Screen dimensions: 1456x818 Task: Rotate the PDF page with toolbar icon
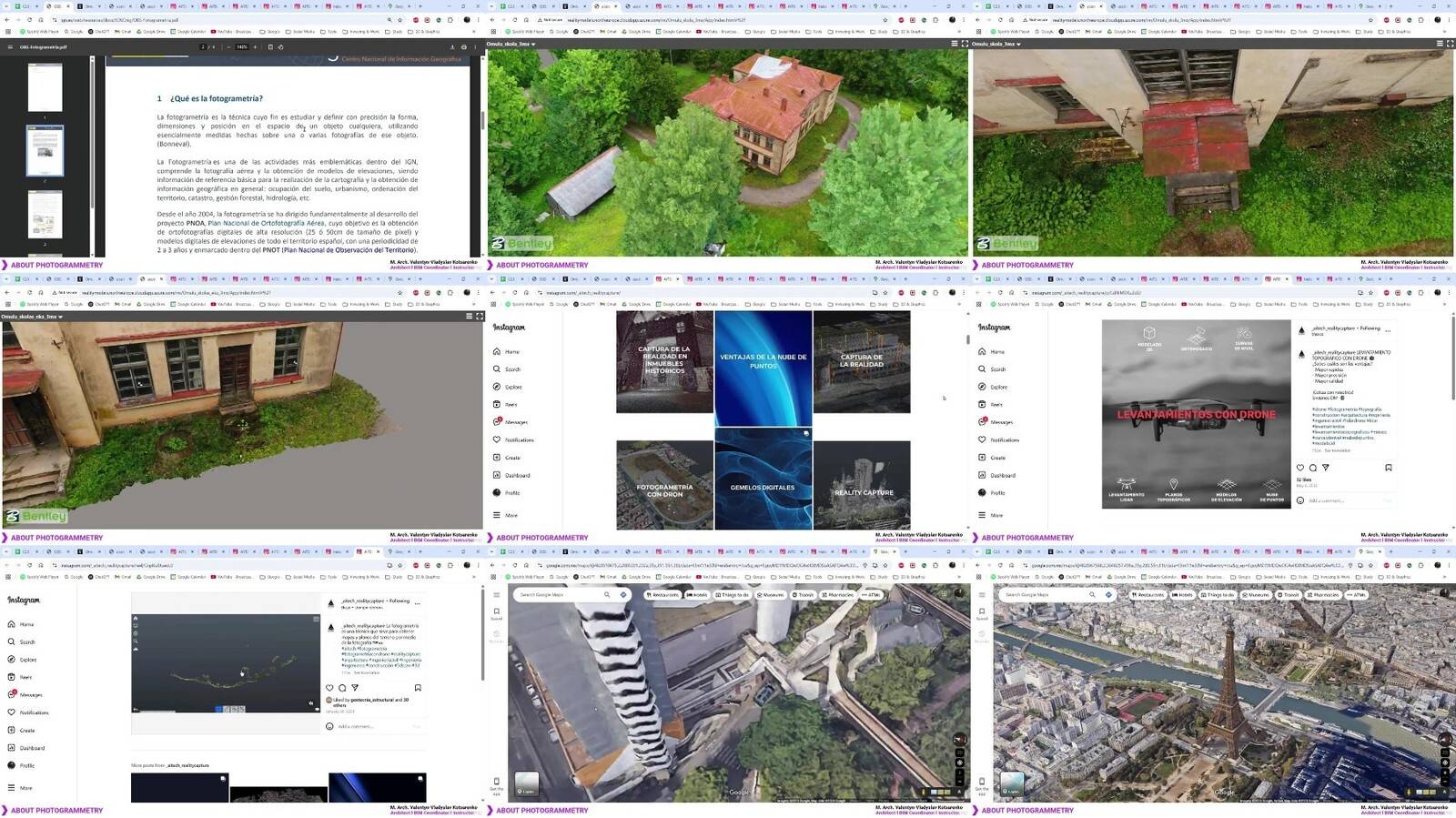coord(280,46)
